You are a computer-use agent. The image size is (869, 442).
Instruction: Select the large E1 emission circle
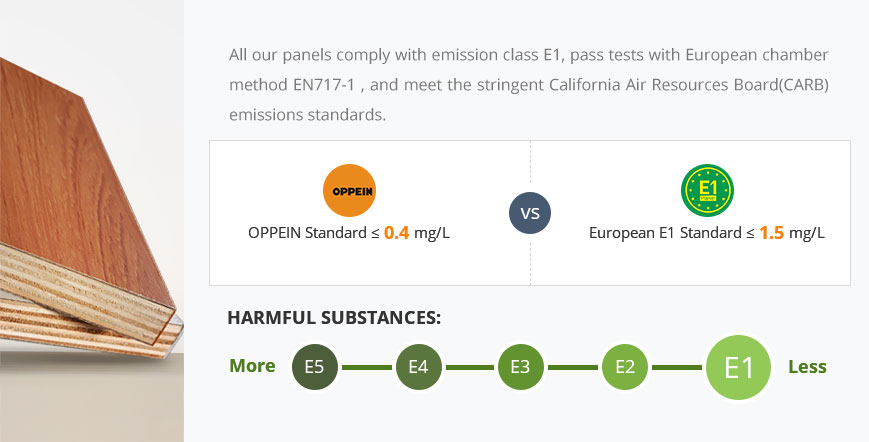click(738, 367)
